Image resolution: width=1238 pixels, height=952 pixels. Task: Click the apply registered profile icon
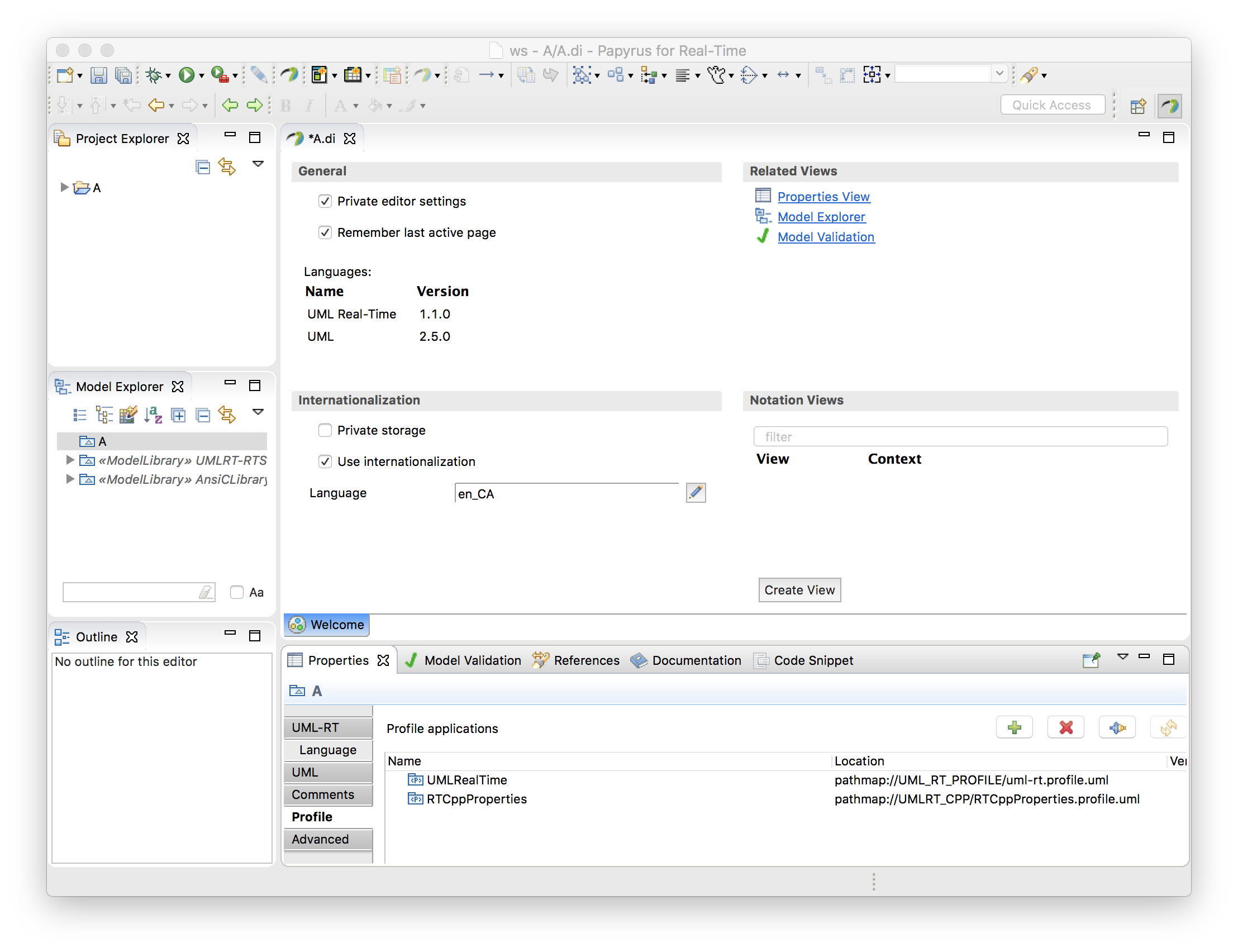pos(1117,727)
